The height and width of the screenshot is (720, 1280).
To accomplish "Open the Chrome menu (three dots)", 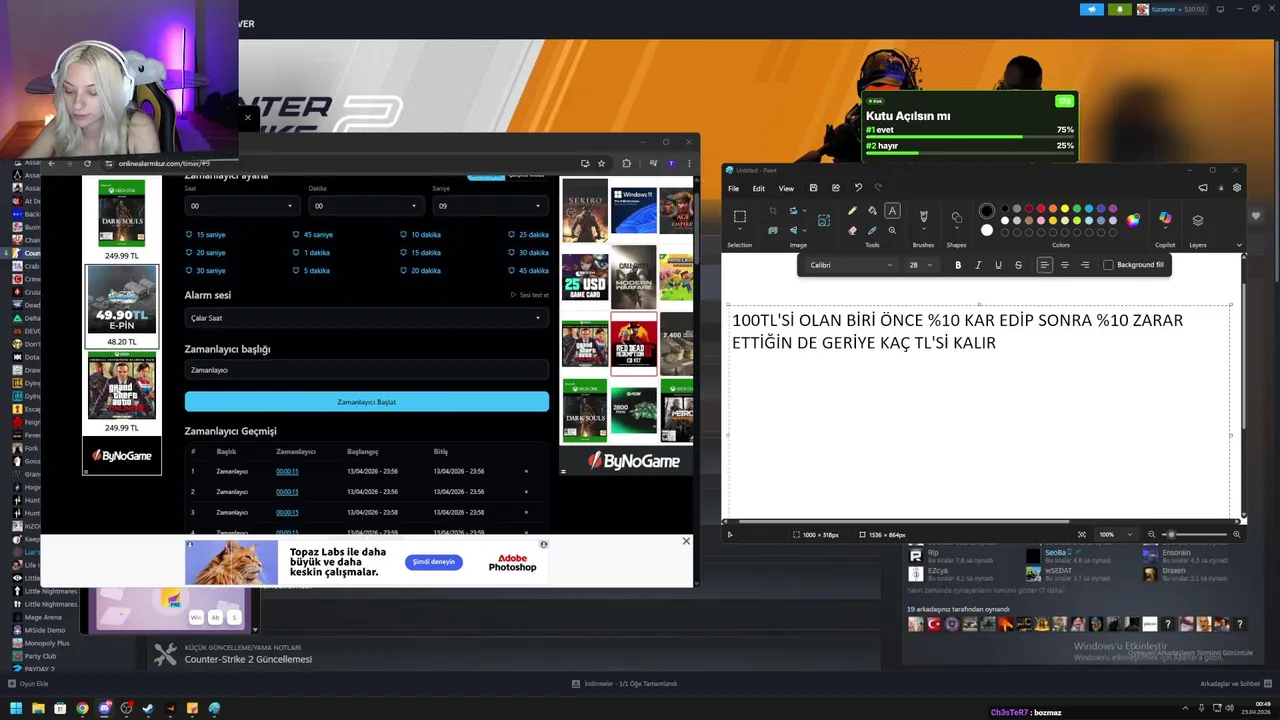I will pyautogui.click(x=688, y=163).
